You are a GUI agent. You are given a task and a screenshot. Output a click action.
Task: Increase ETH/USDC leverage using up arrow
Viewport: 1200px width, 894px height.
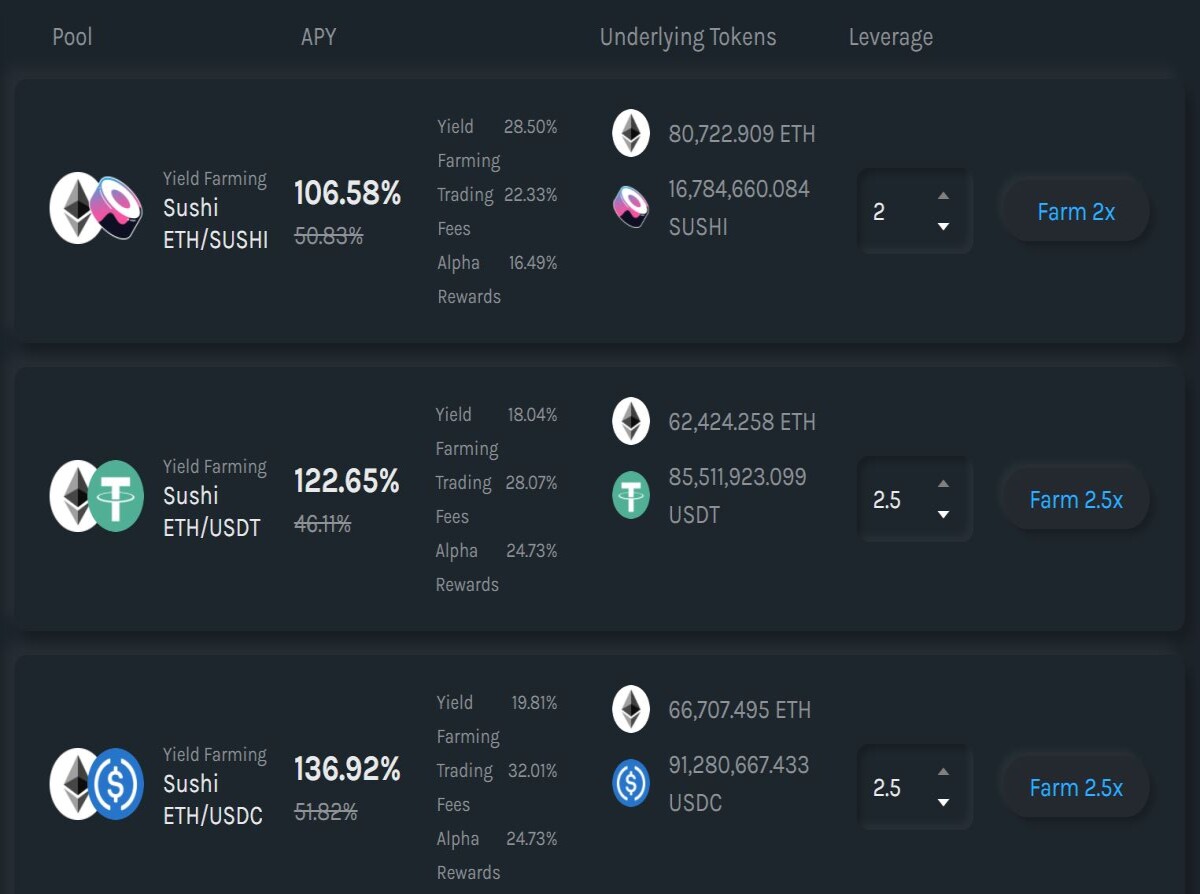(943, 772)
